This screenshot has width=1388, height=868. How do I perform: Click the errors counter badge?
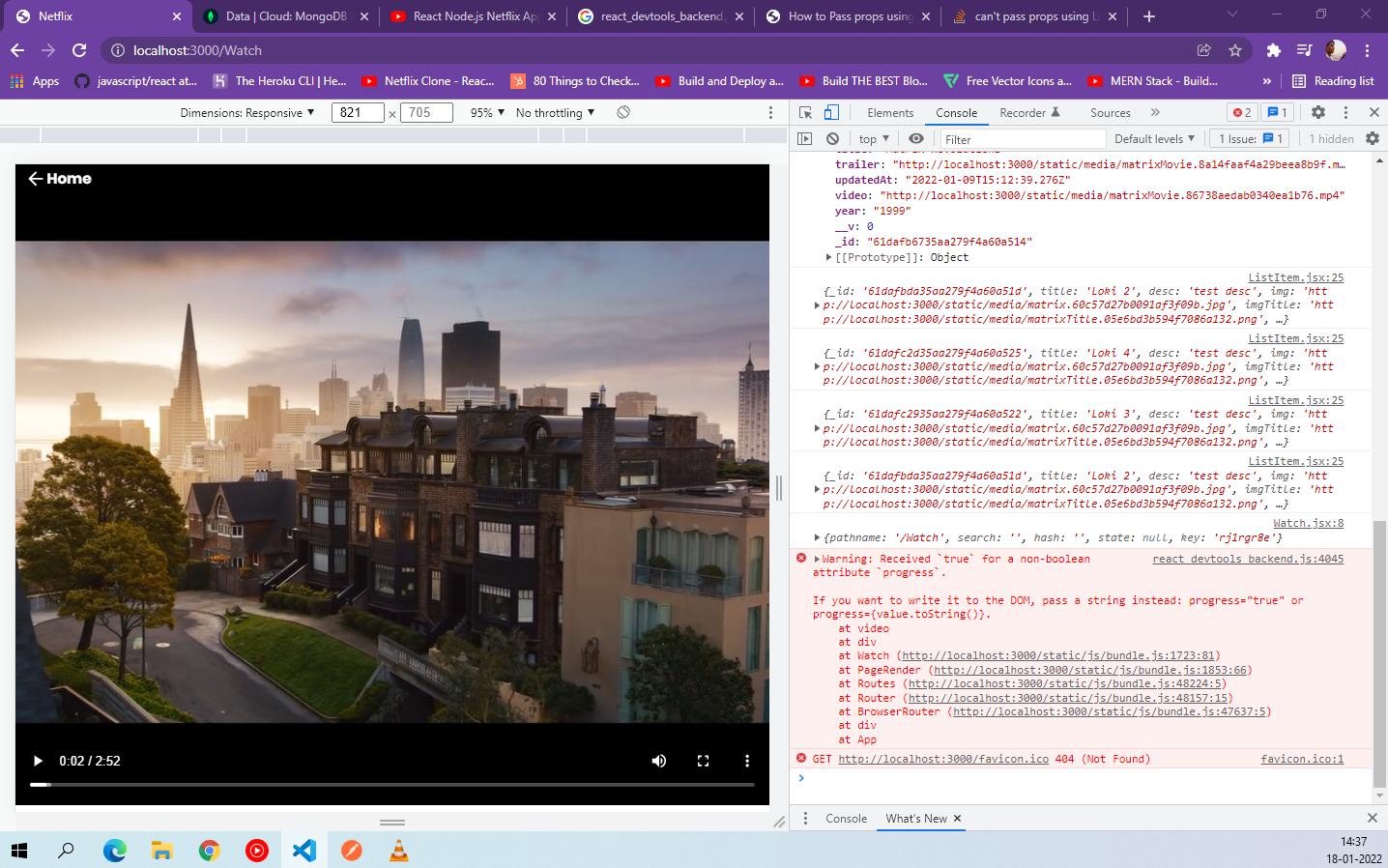[x=1242, y=111]
